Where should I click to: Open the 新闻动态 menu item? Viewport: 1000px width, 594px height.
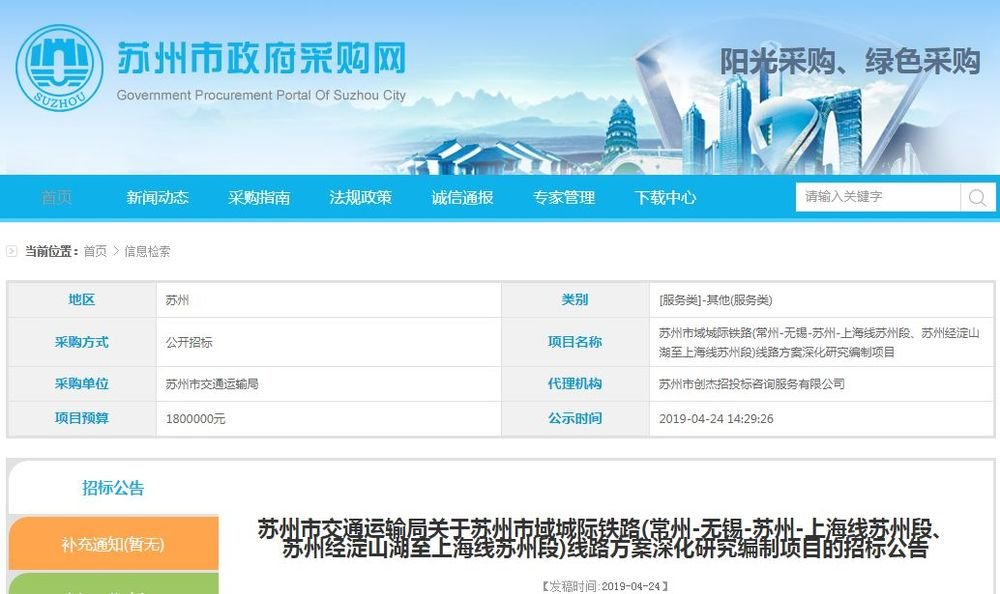pyautogui.click(x=158, y=197)
